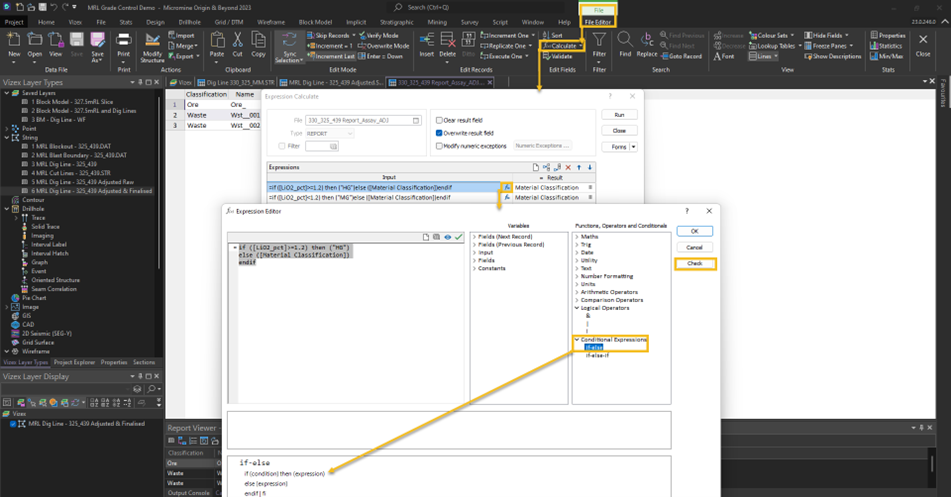Uncheck the Overwrite result field checkbox
This screenshot has width=951, height=497.
(x=440, y=133)
